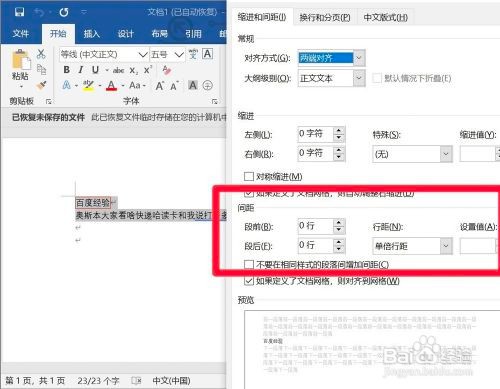Open the 文件 File tab
The height and width of the screenshot is (389, 500).
[21, 34]
